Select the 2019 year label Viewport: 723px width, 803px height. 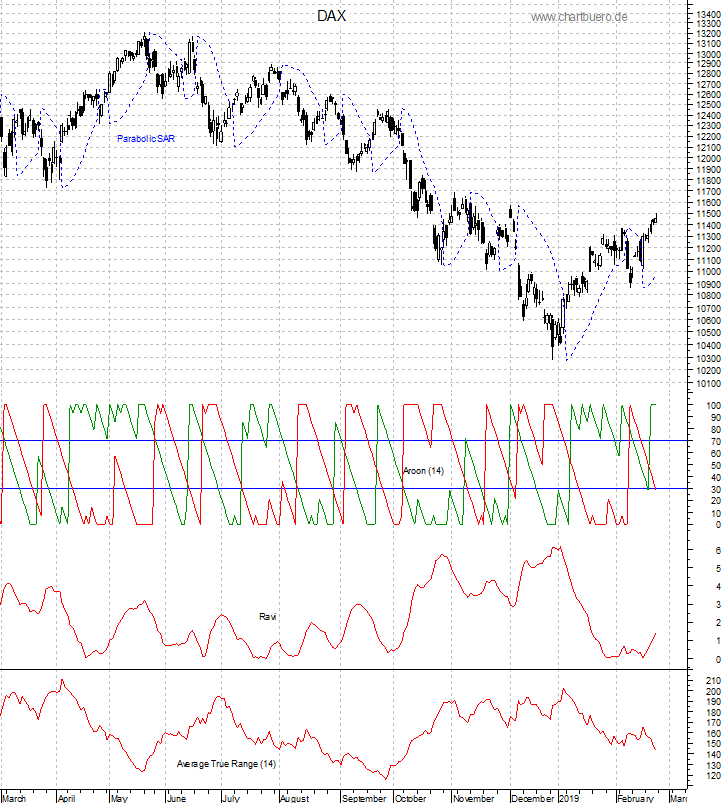pyautogui.click(x=569, y=798)
